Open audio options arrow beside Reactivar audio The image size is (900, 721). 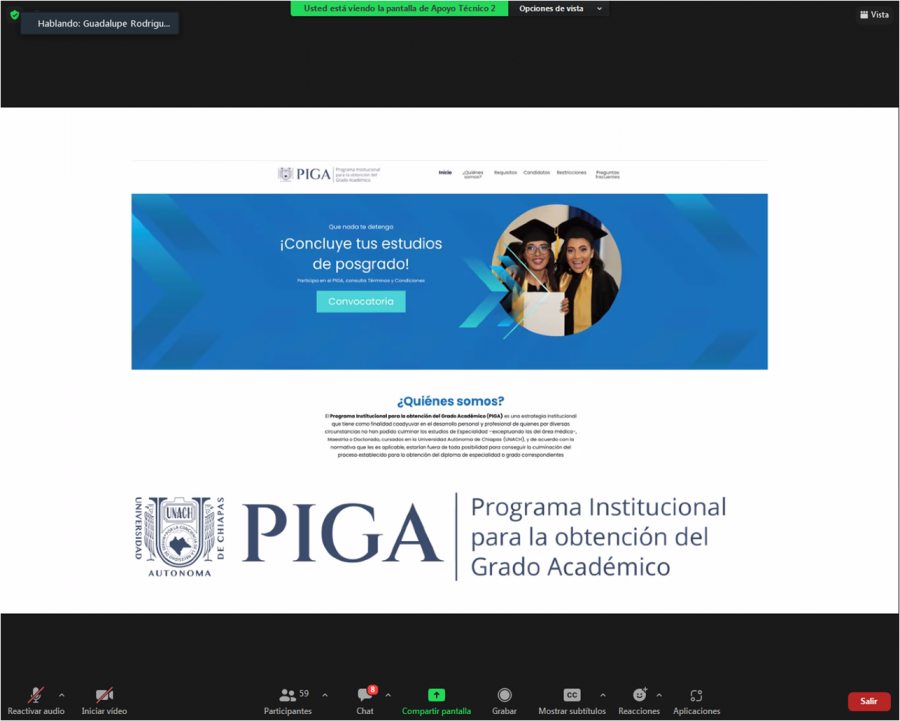[61, 695]
